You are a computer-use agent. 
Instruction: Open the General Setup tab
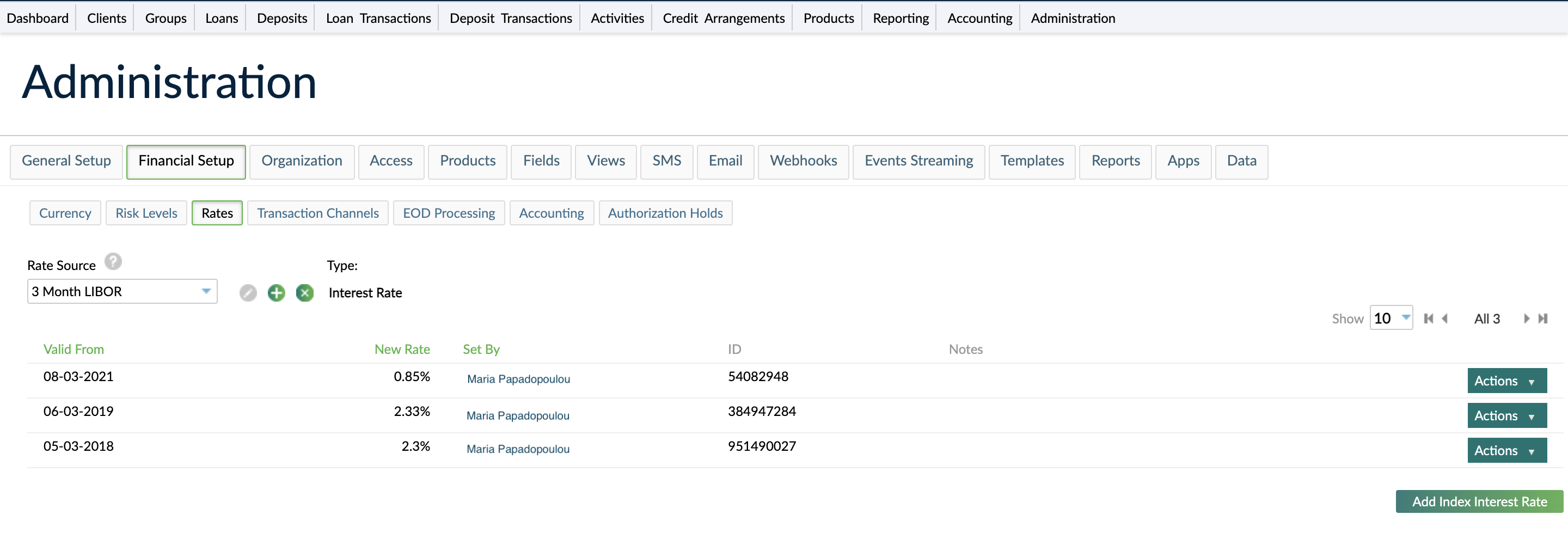click(66, 161)
